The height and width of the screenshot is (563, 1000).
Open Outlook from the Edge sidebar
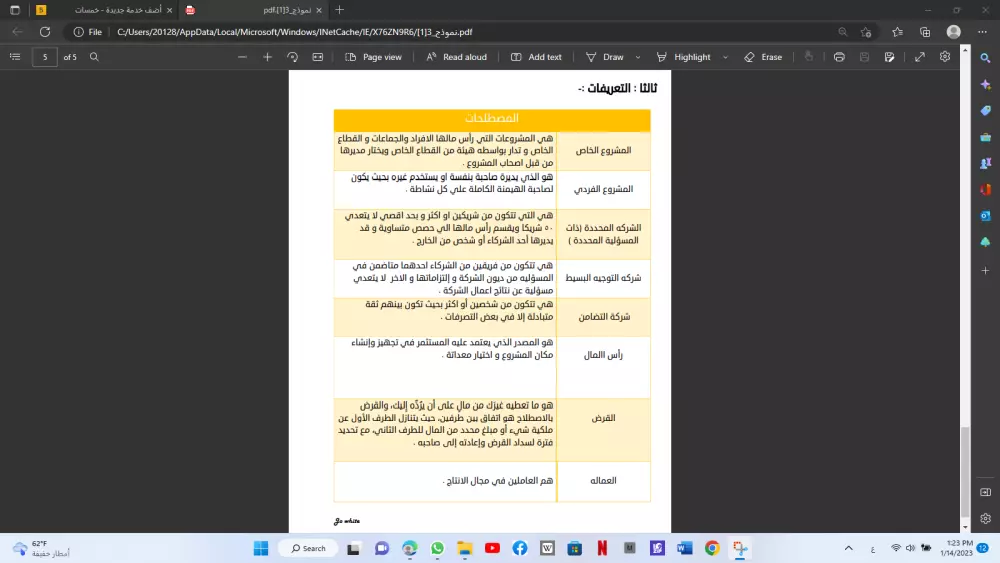click(985, 216)
